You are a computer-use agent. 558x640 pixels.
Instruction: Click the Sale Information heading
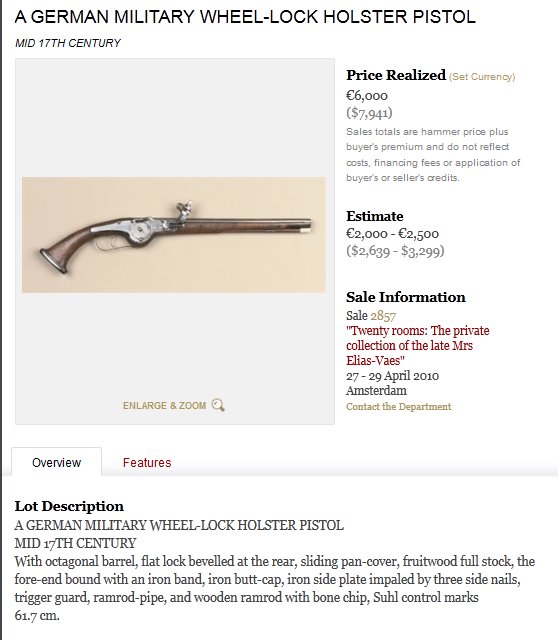406,297
